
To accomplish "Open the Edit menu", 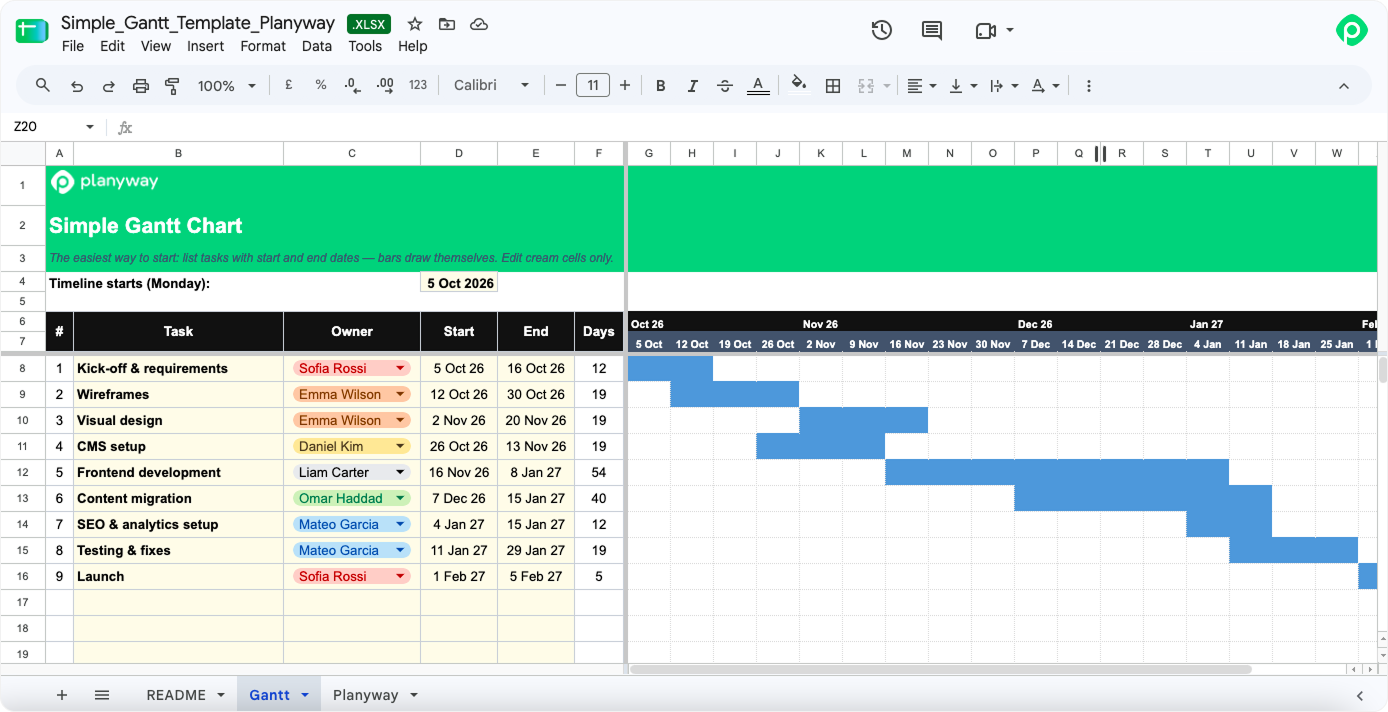I will 113,46.
